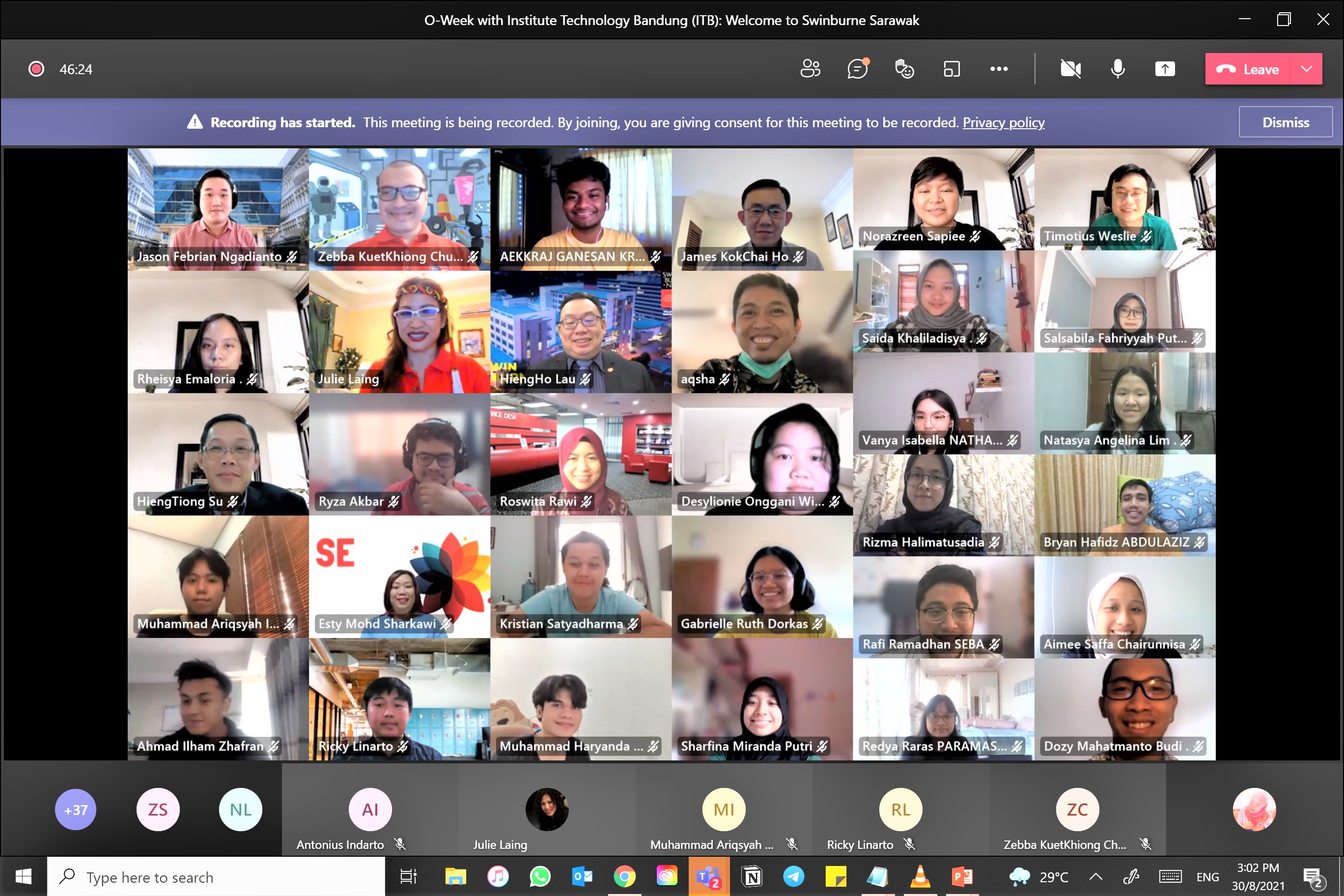Open the participants panel icon
Image resolution: width=1344 pixels, height=896 pixels.
(810, 69)
